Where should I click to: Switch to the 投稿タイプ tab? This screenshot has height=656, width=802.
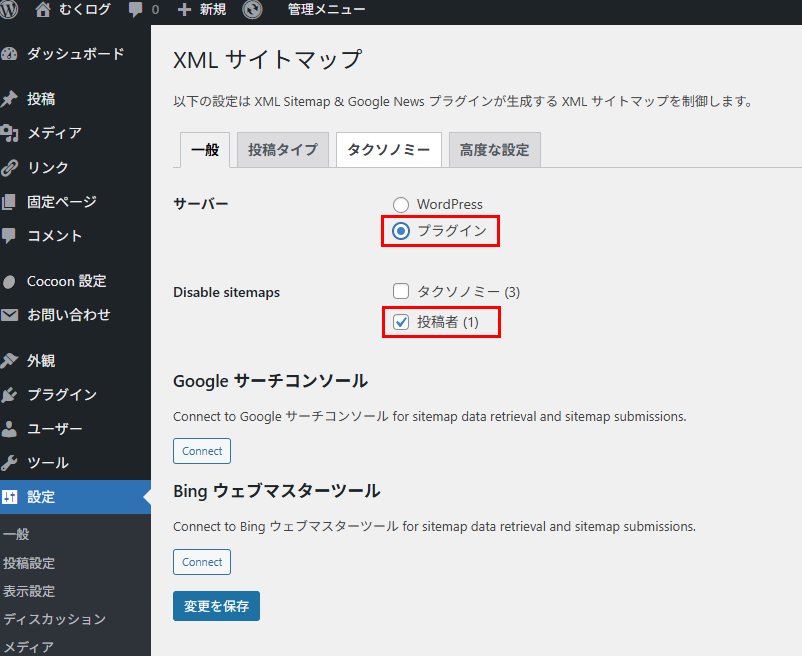[283, 150]
